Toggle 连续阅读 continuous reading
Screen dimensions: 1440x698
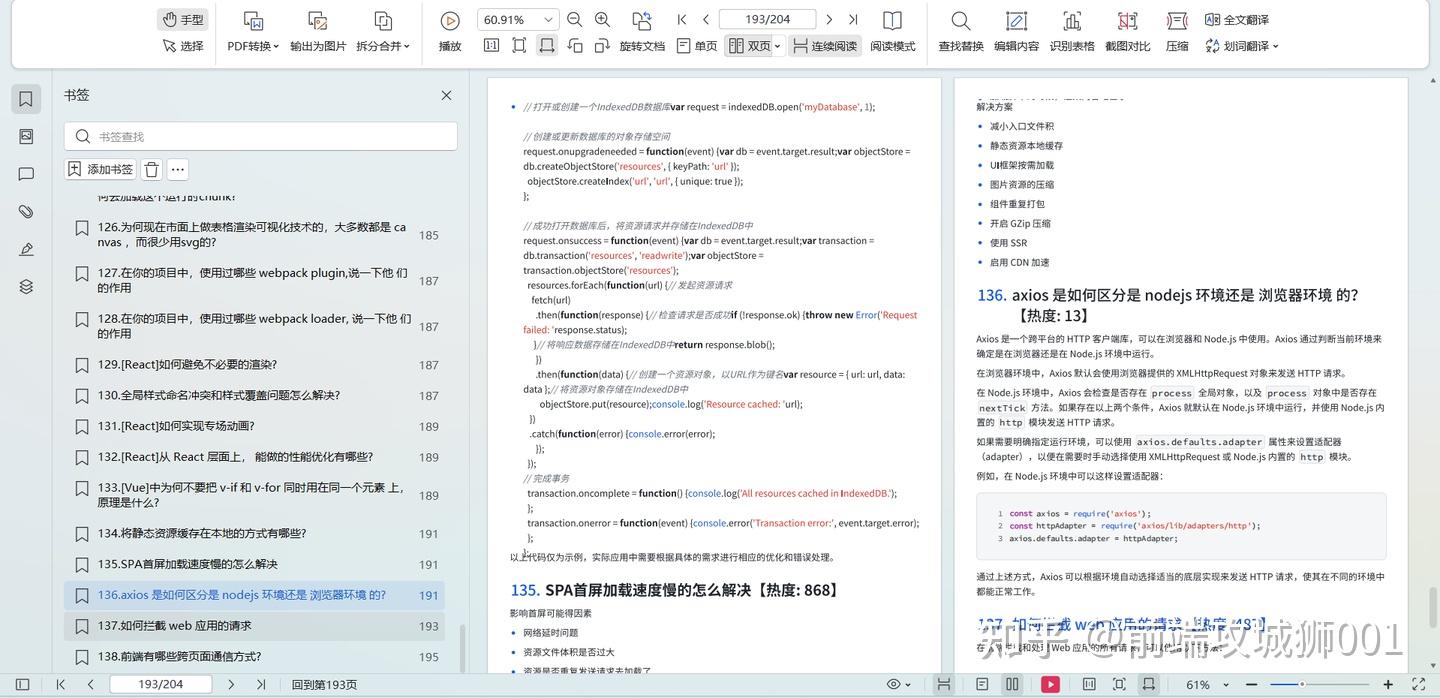click(825, 46)
